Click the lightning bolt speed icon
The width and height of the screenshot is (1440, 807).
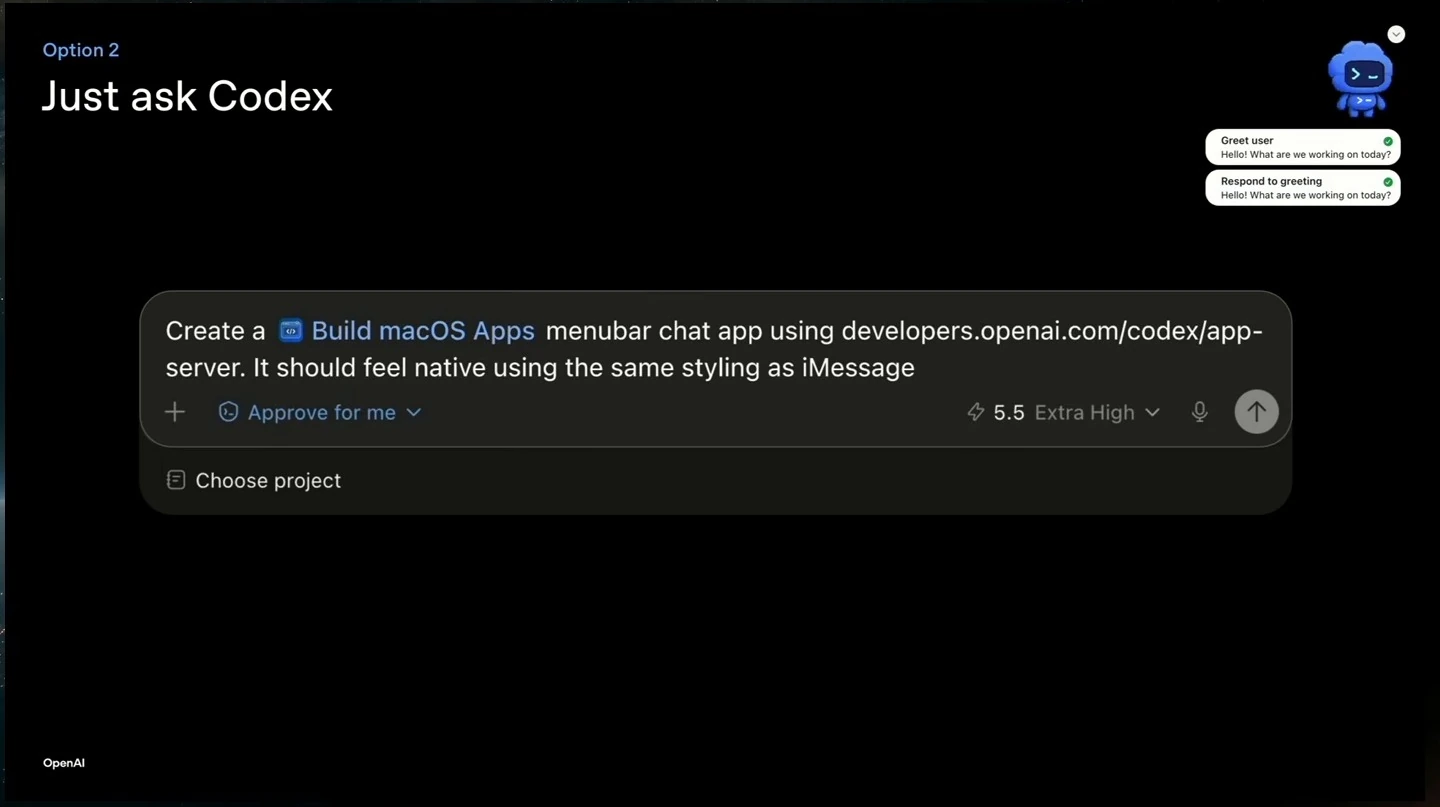point(976,412)
